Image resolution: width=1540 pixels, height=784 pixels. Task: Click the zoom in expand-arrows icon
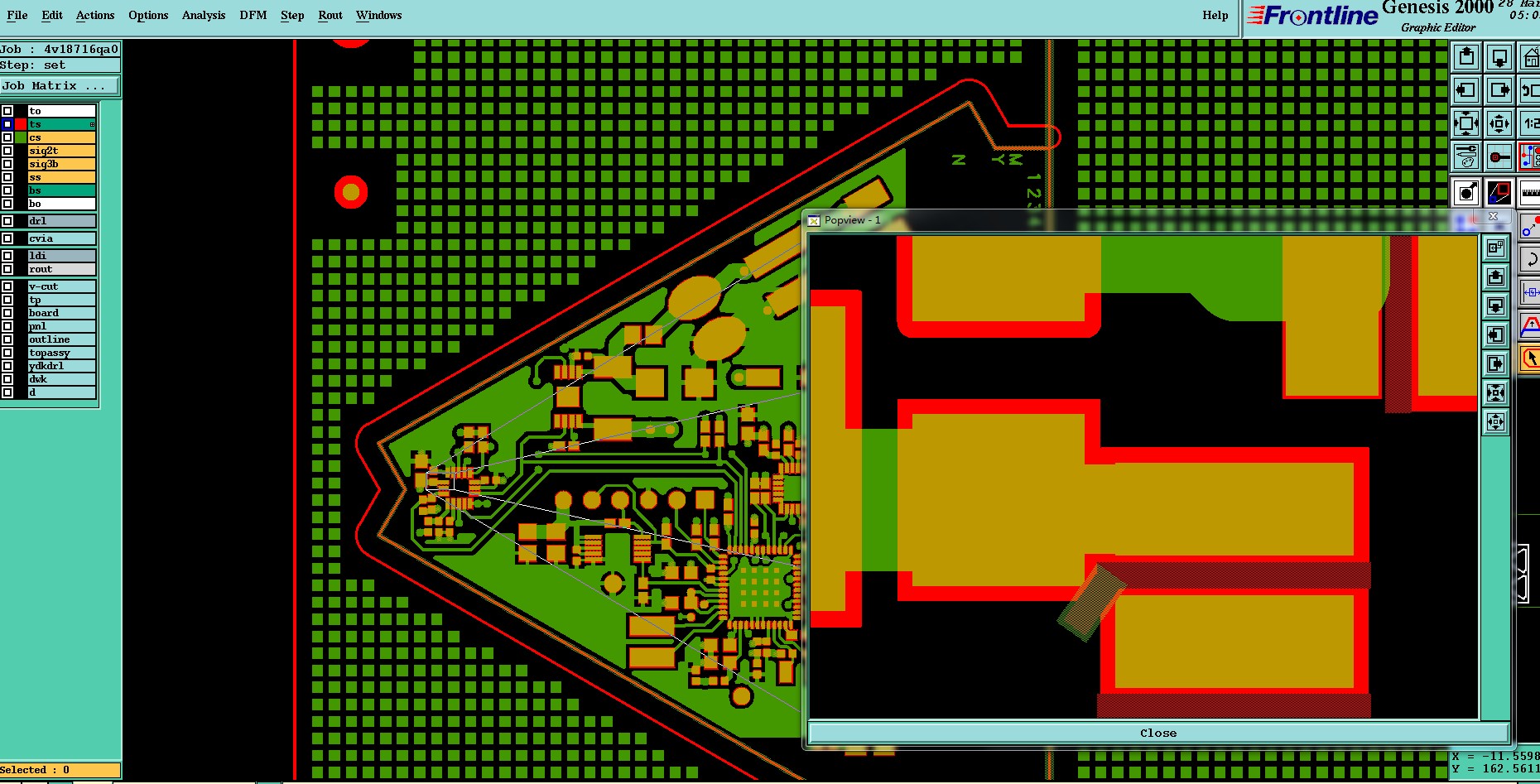click(x=1466, y=124)
